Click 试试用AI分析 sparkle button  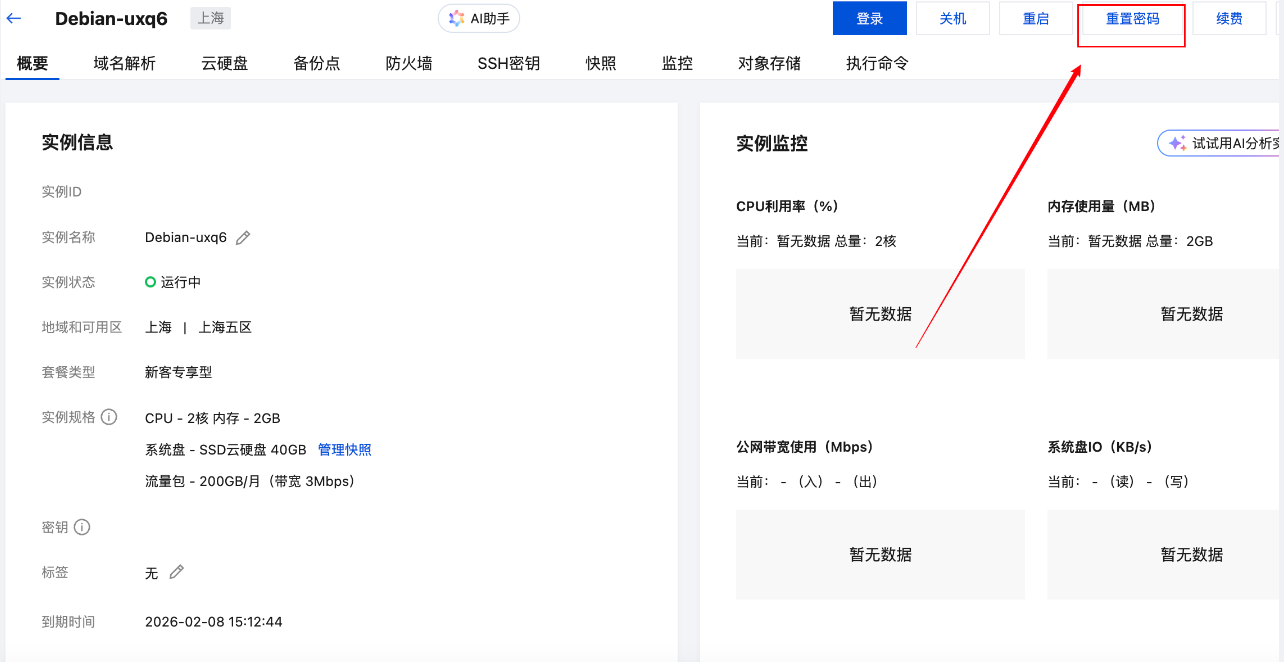click(1222, 143)
